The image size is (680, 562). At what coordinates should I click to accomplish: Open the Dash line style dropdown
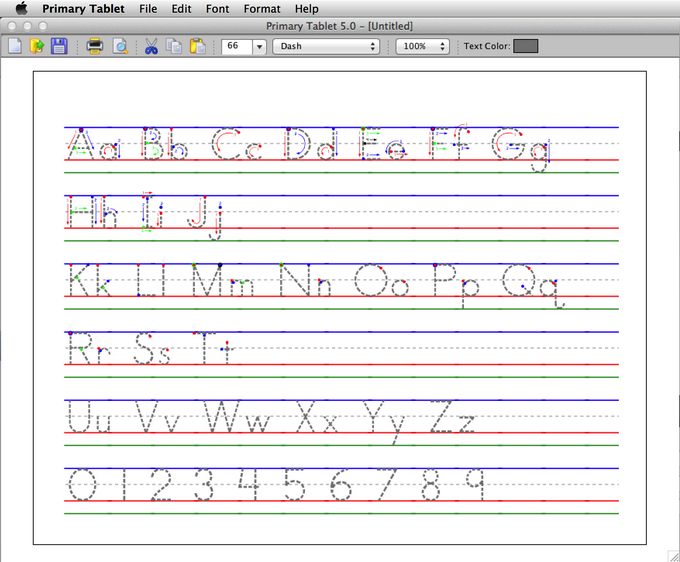point(326,46)
